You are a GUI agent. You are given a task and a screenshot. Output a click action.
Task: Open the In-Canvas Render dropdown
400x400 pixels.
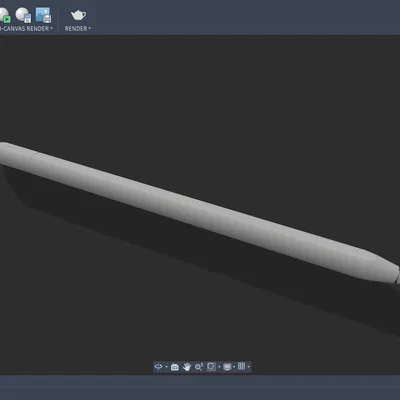(x=26, y=29)
